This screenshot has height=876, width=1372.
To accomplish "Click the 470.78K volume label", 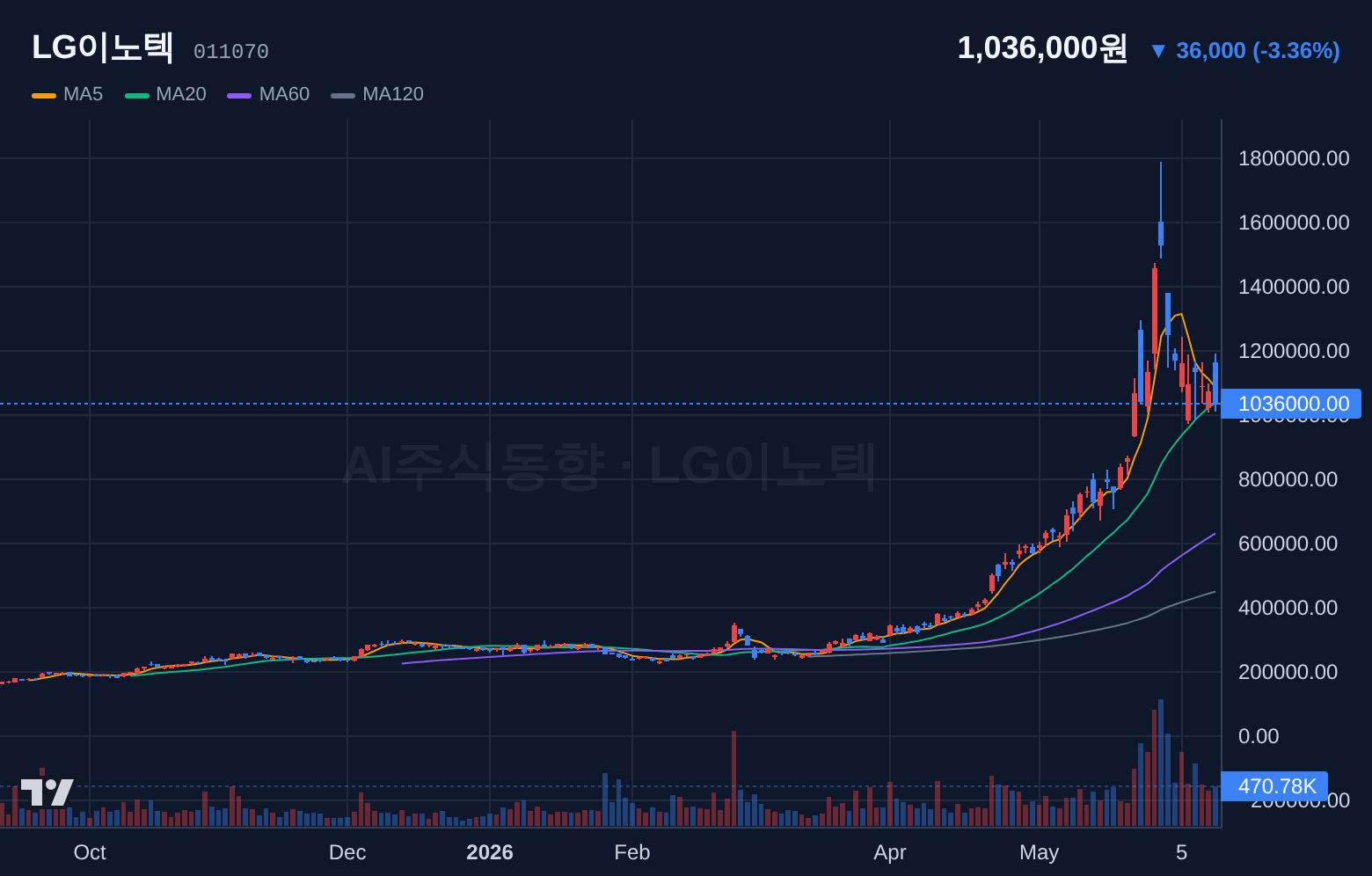I will tap(1274, 786).
